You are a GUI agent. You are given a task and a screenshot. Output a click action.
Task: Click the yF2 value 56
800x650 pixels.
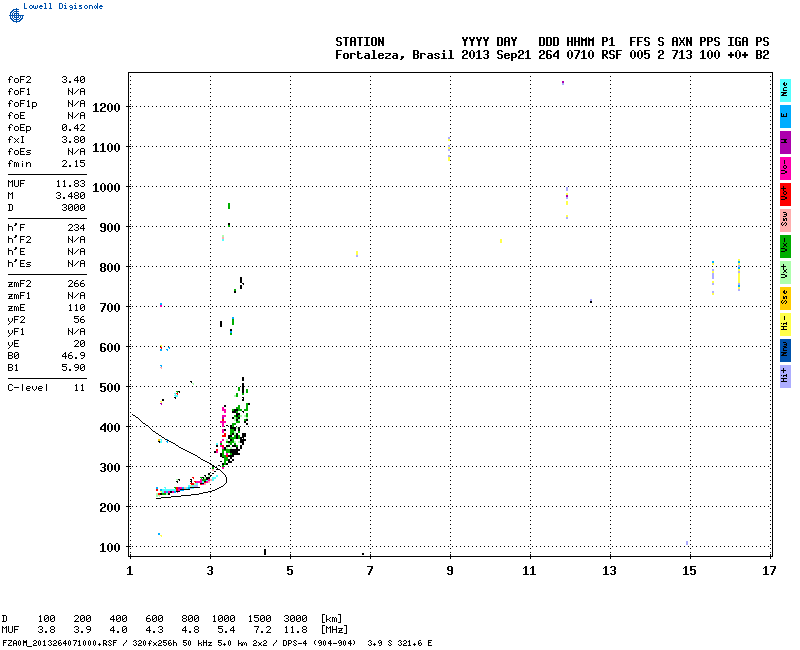pyautogui.click(x=80, y=320)
